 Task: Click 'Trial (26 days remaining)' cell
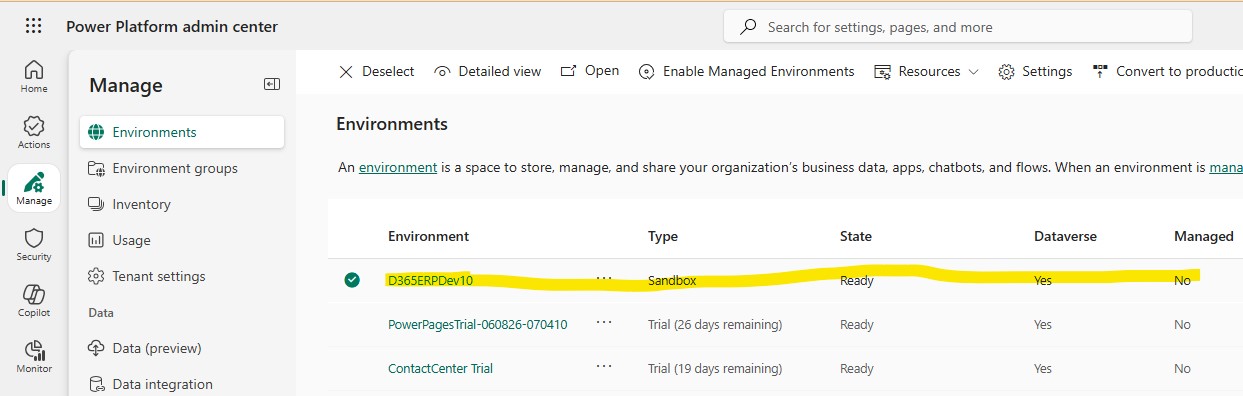click(715, 324)
